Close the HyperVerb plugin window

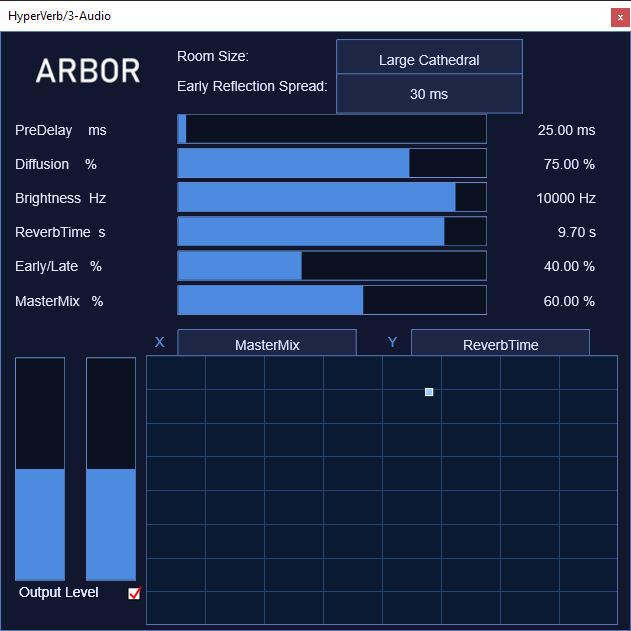(x=620, y=18)
